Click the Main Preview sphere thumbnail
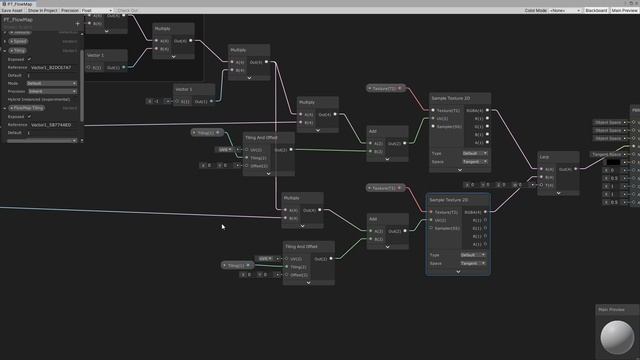640x360 pixels. click(617, 337)
